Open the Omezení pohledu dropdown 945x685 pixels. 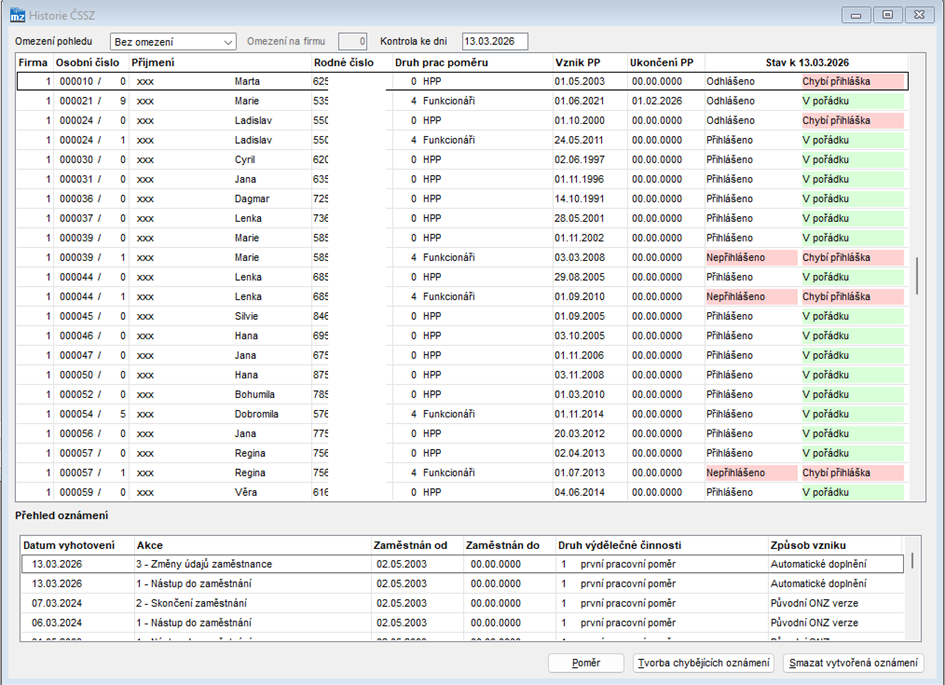coord(173,42)
